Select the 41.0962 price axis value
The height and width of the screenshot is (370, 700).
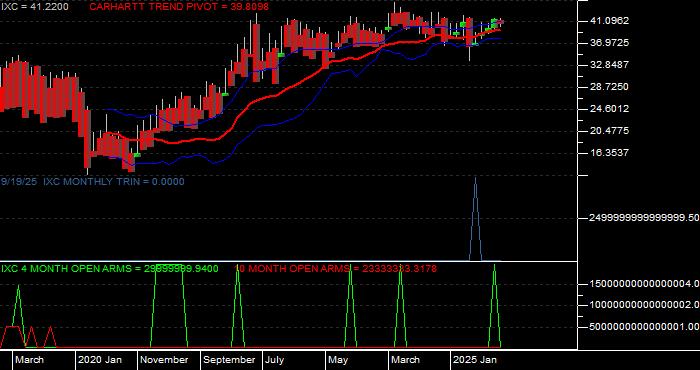(609, 21)
